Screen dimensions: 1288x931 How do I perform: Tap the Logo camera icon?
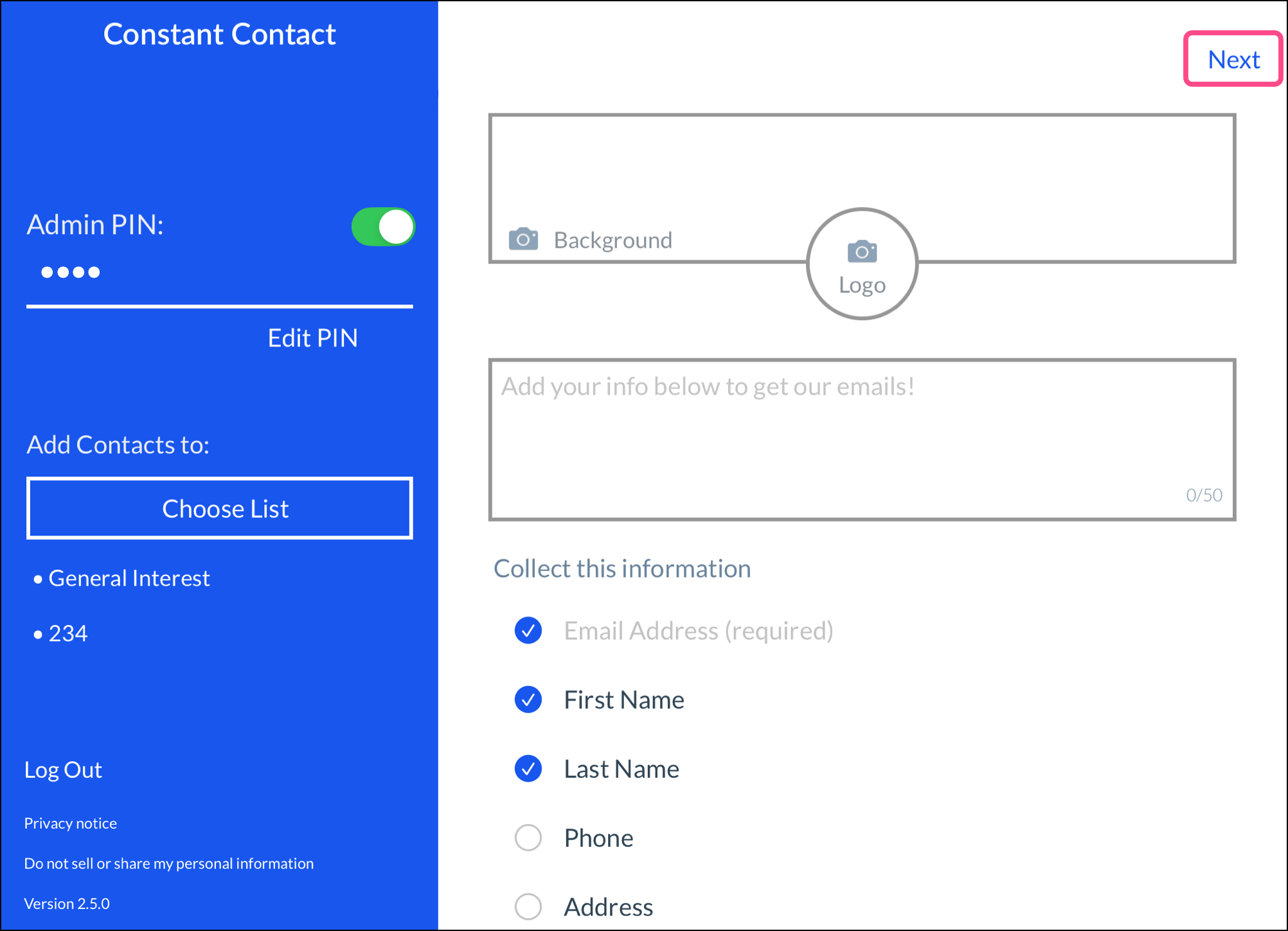(x=861, y=252)
